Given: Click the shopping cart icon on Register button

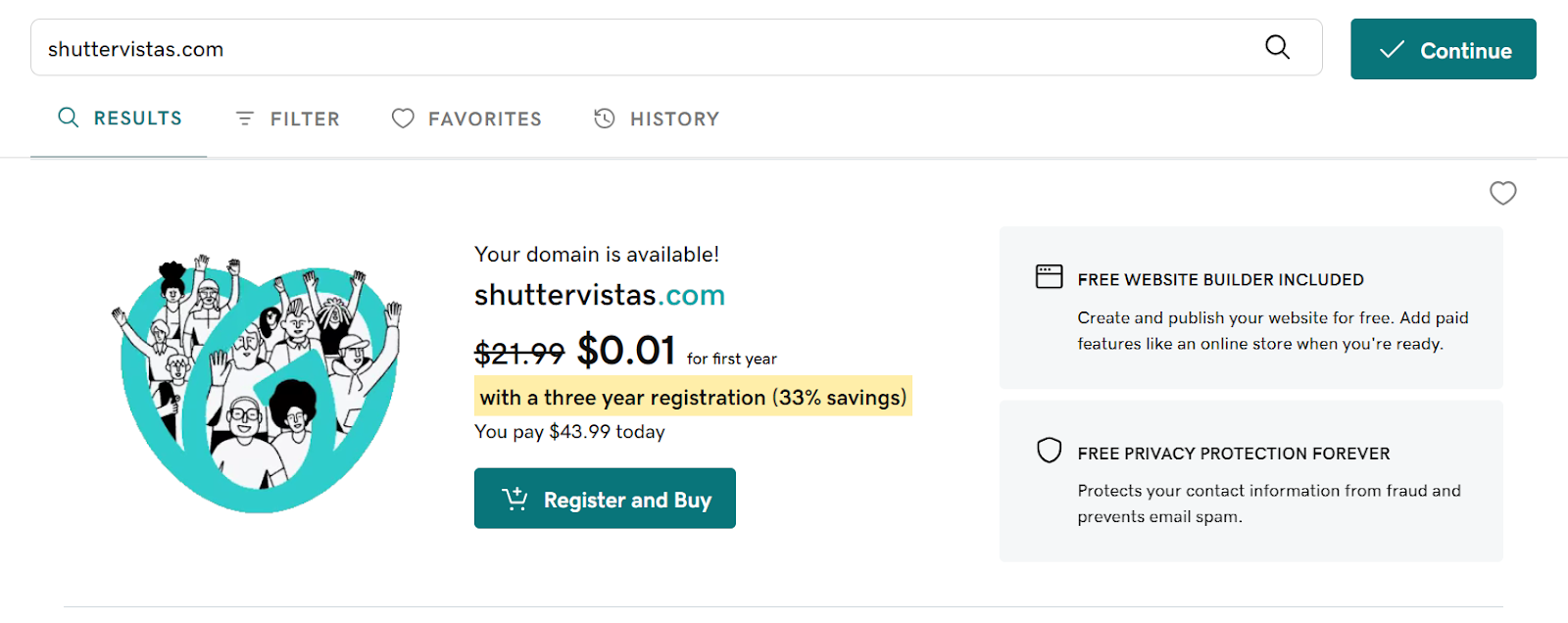Looking at the screenshot, I should (x=515, y=499).
